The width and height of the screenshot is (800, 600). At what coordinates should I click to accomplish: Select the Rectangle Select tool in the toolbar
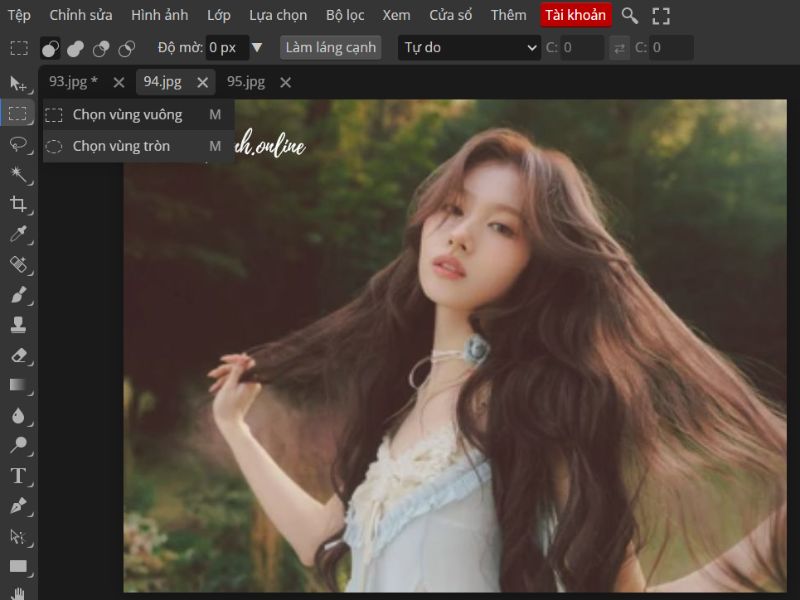(x=18, y=113)
